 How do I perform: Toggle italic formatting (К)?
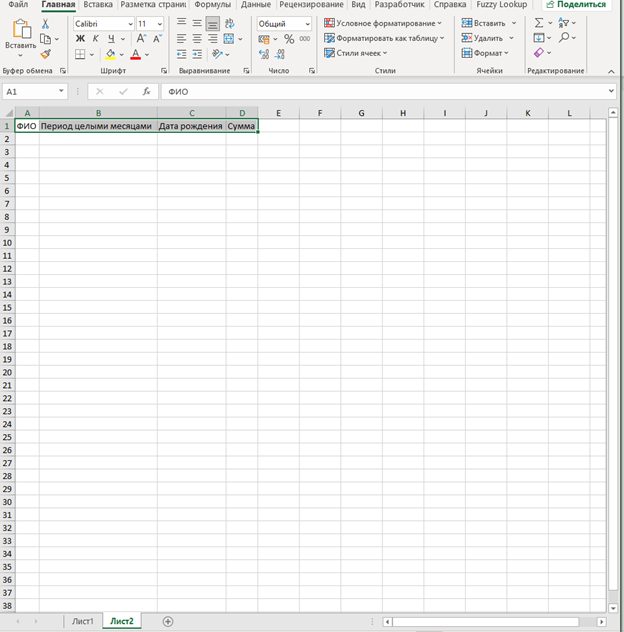[x=96, y=39]
